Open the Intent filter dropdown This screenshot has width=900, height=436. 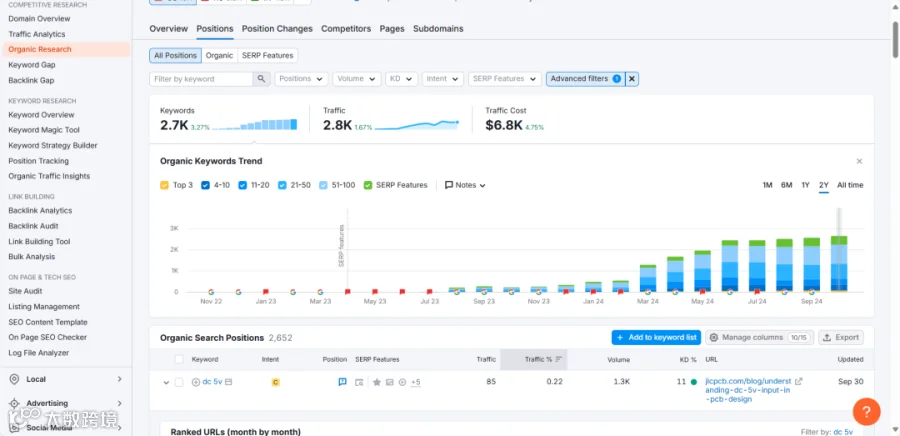(443, 79)
